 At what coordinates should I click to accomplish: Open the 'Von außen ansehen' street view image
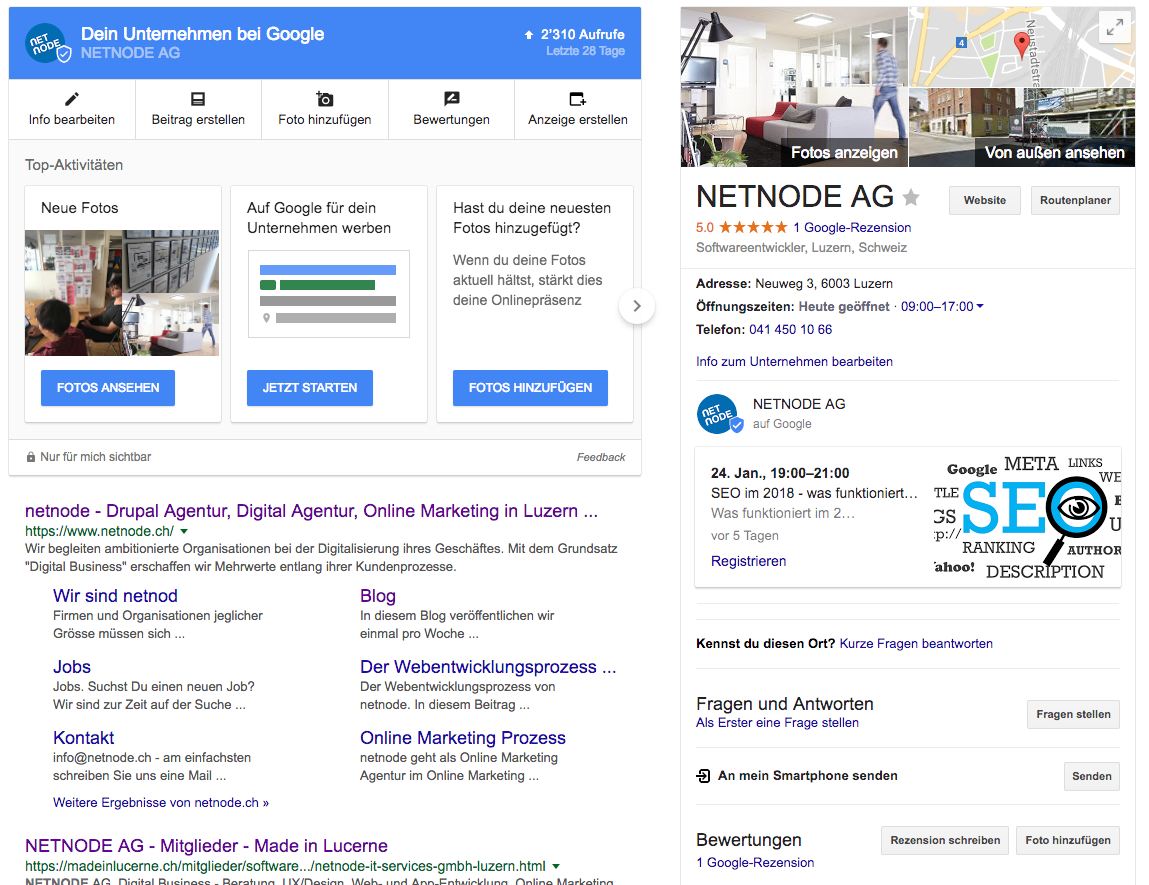[1022, 127]
